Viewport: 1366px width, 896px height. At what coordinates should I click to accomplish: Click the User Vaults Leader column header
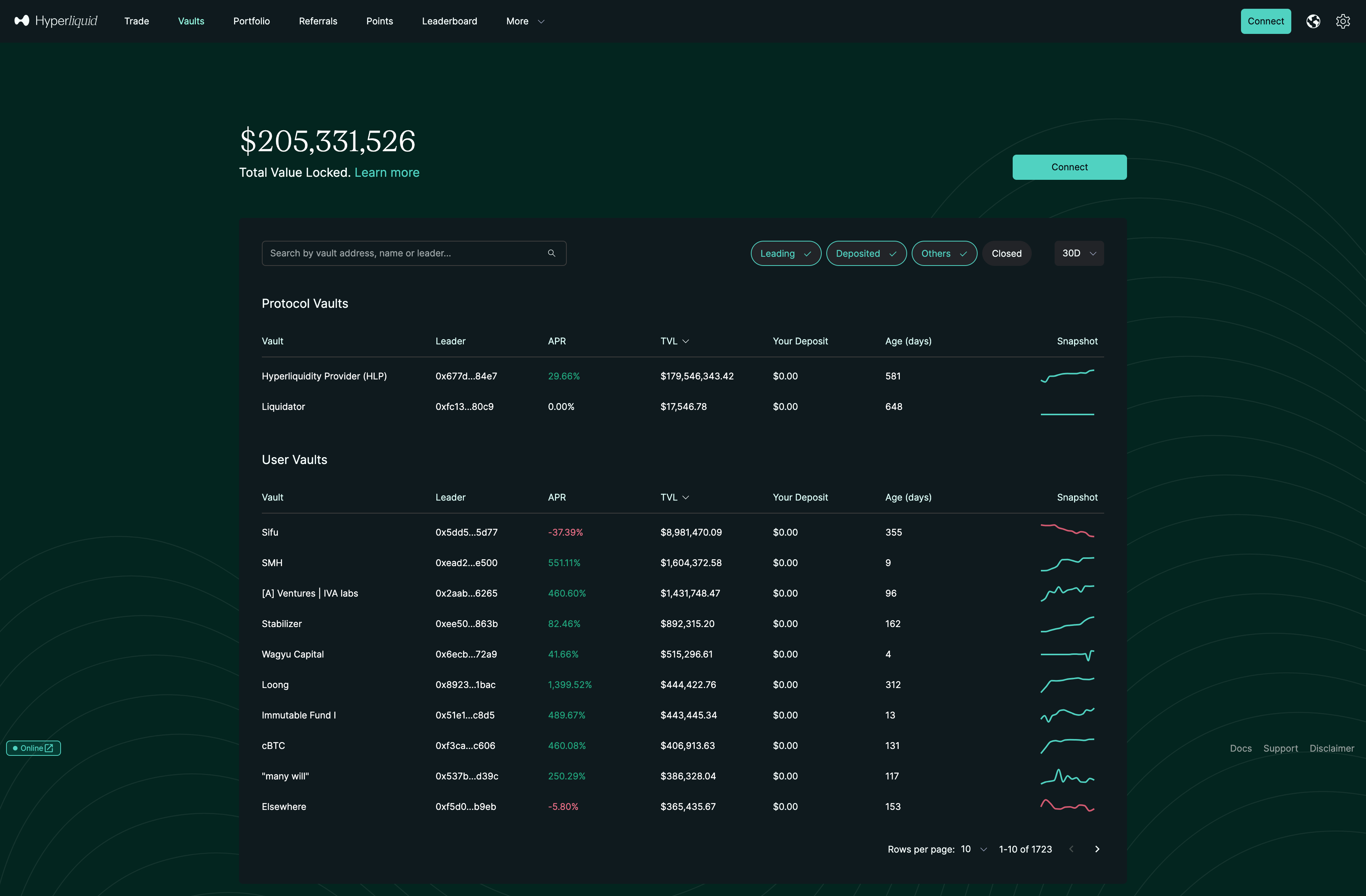pos(451,497)
